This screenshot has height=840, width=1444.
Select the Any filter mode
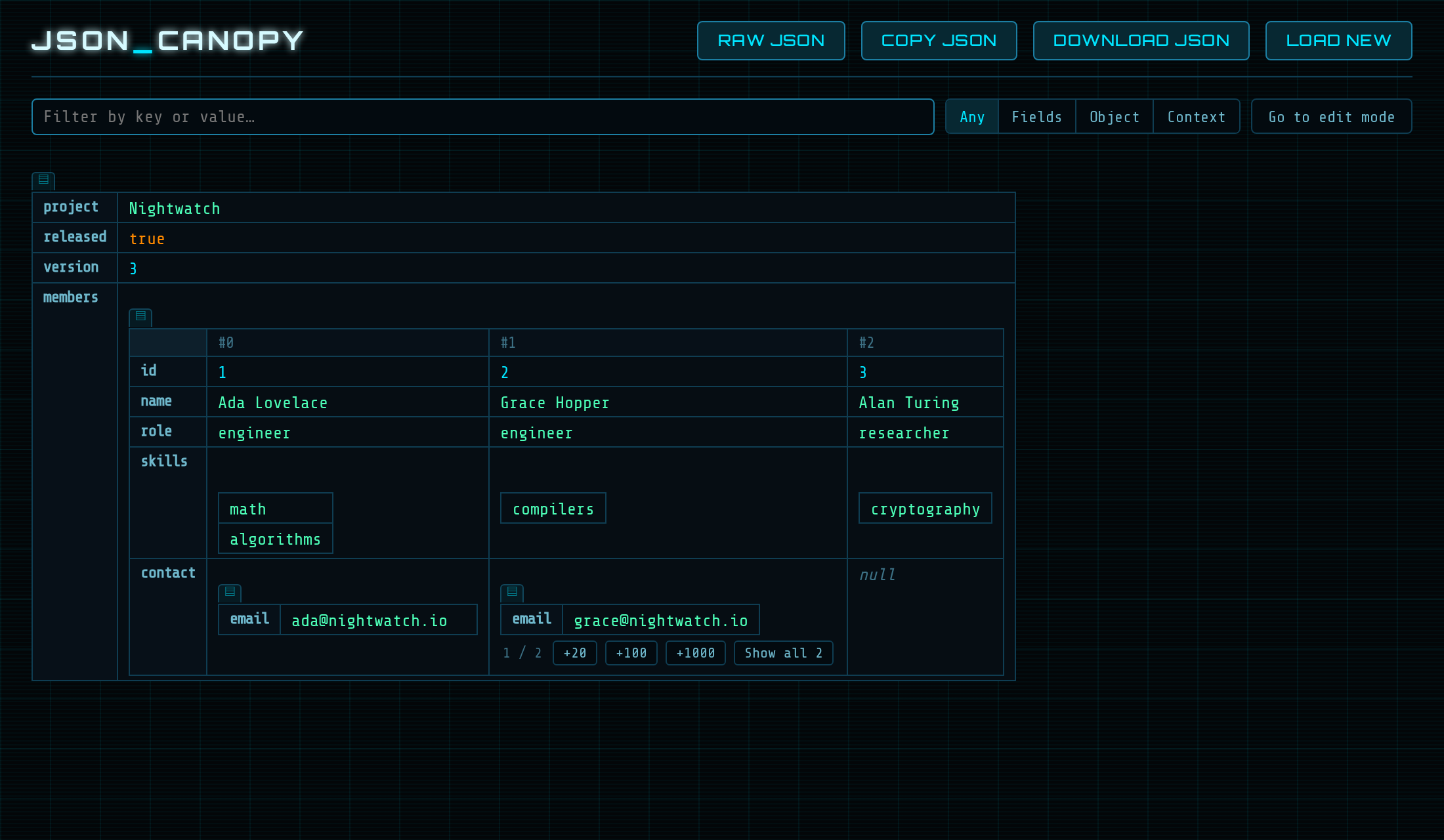point(972,117)
